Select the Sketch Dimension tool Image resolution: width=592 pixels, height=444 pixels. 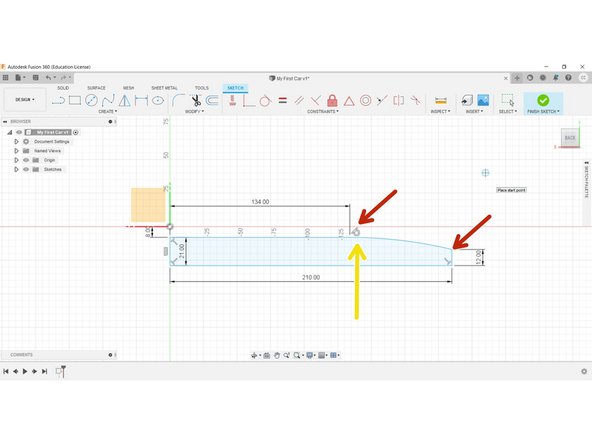coord(141,100)
